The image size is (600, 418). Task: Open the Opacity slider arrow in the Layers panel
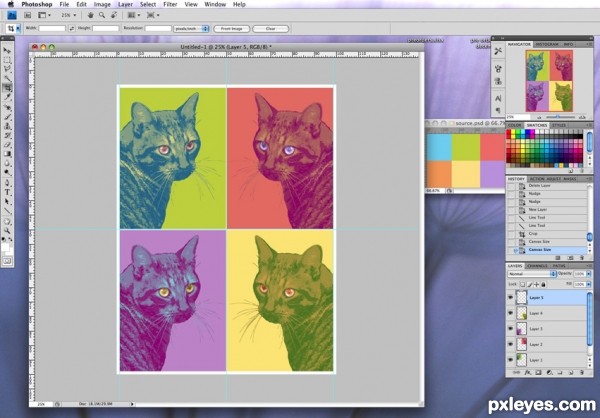click(x=589, y=274)
